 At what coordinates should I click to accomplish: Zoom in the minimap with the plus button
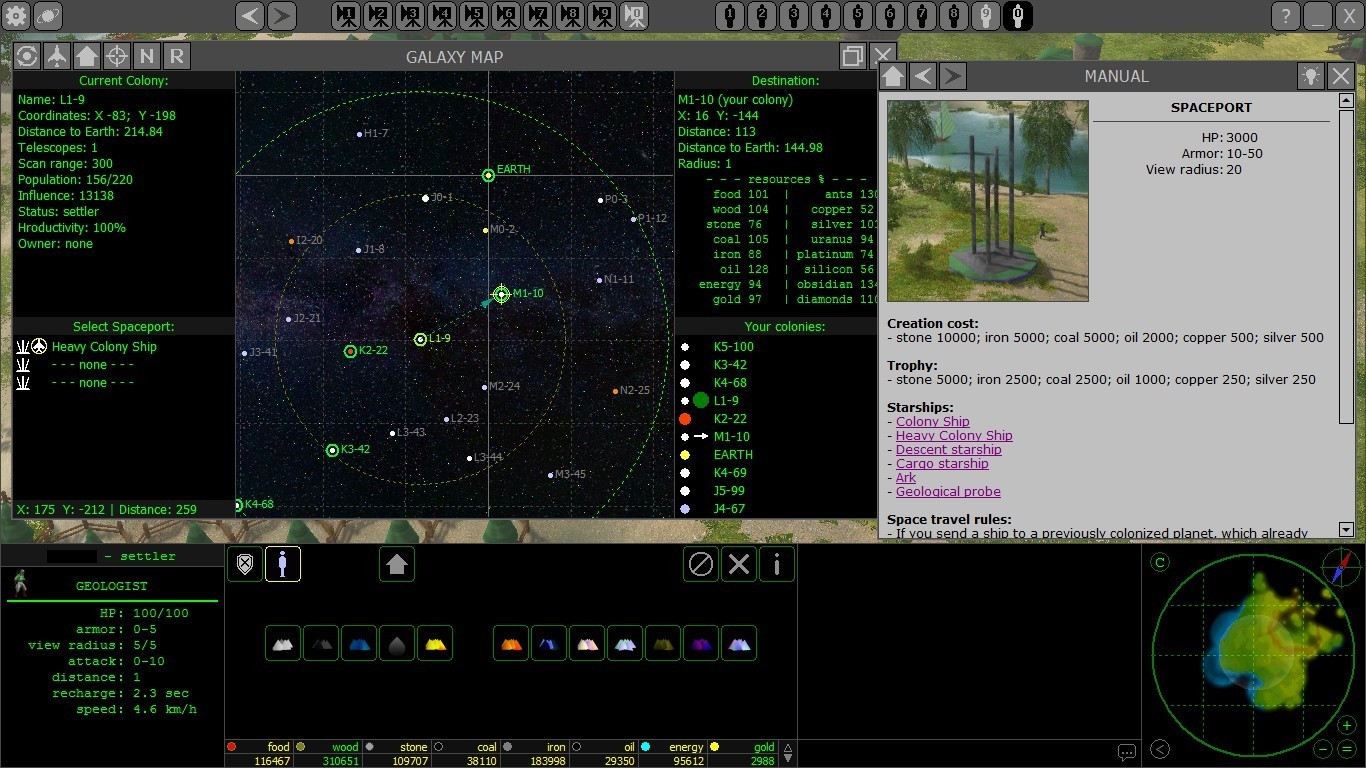(1347, 726)
